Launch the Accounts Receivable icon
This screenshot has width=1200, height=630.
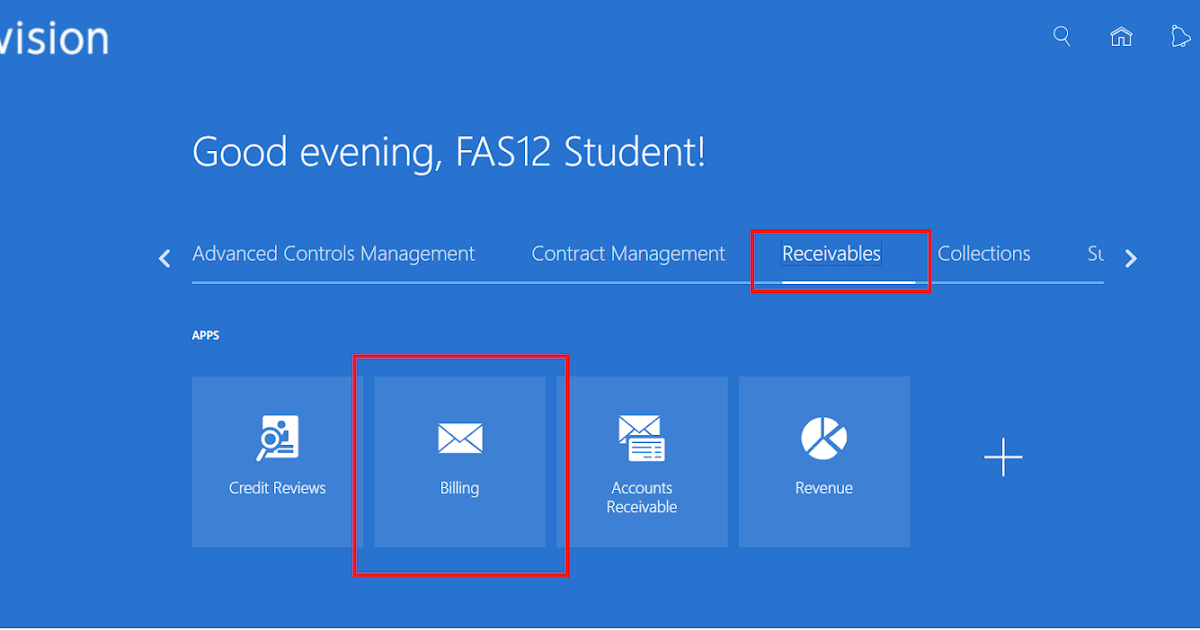641,438
